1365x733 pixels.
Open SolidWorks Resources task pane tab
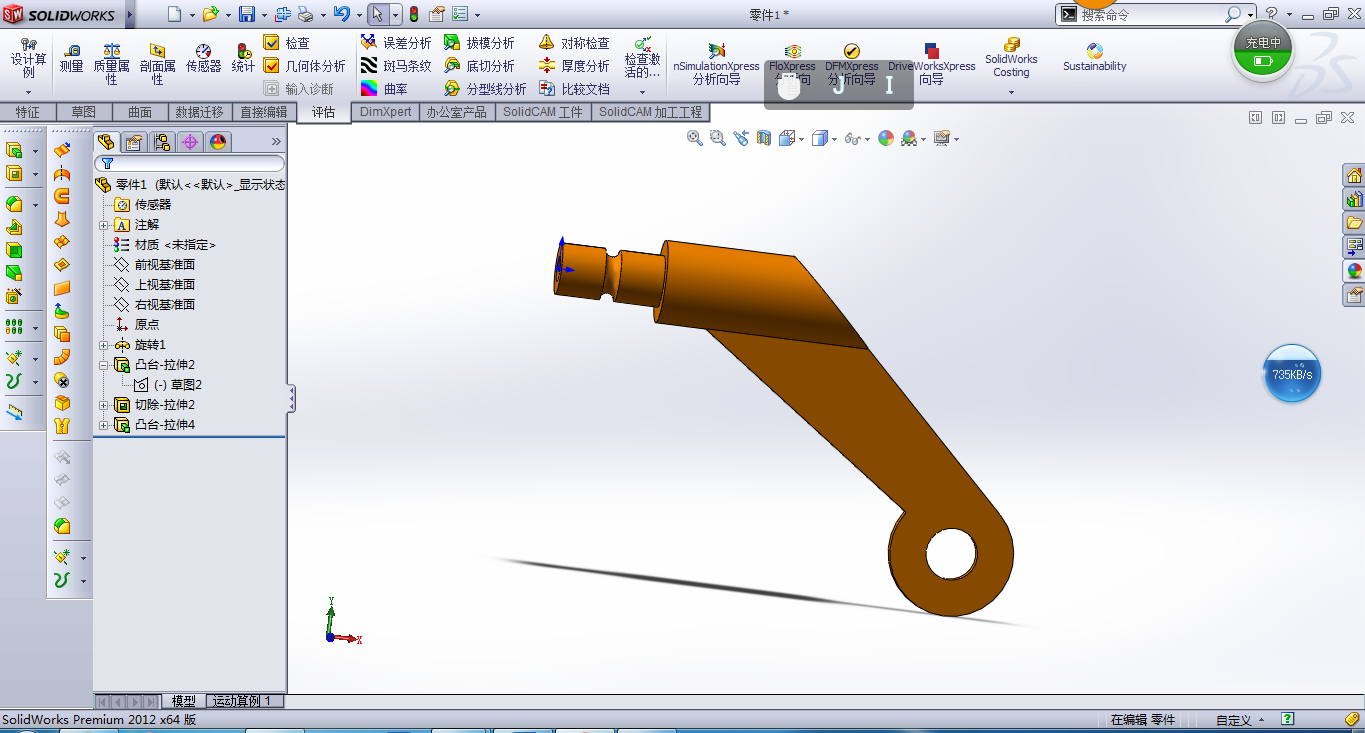click(1354, 175)
